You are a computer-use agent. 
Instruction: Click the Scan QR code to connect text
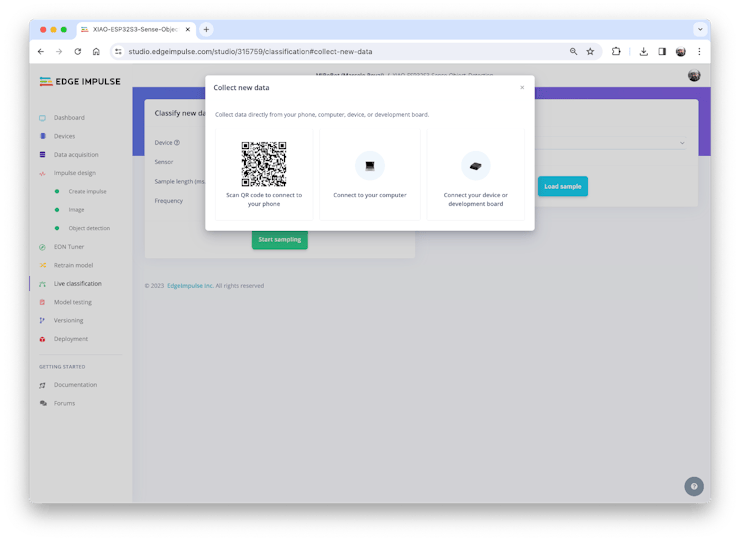coord(264,199)
